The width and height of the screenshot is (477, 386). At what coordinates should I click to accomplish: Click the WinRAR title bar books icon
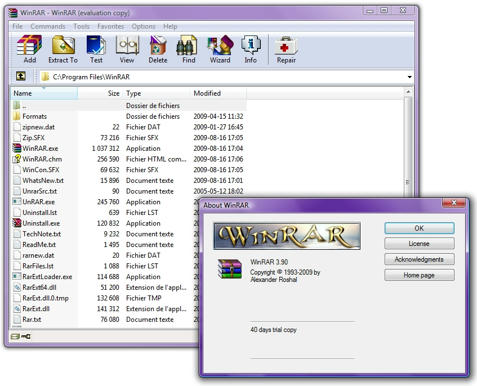click(13, 13)
